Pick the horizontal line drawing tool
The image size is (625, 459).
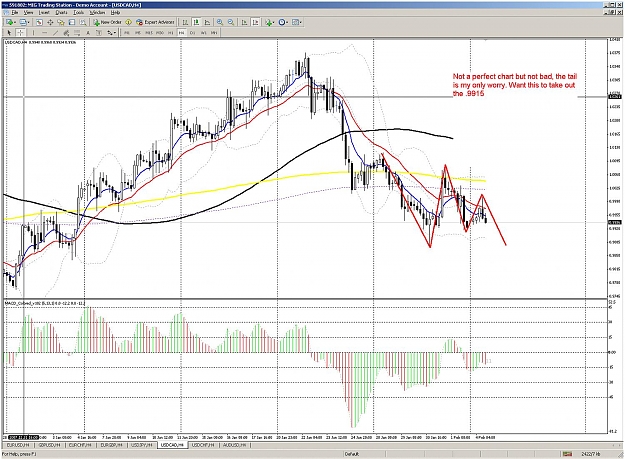(x=45, y=33)
